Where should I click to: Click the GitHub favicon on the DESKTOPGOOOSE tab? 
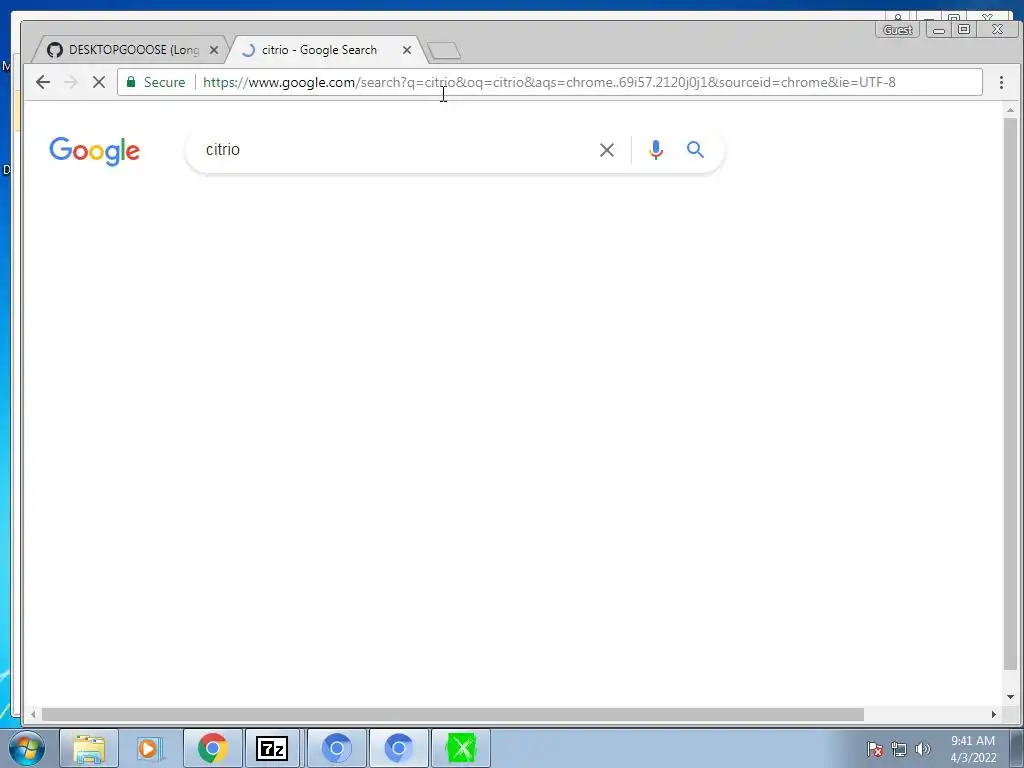pyautogui.click(x=55, y=50)
